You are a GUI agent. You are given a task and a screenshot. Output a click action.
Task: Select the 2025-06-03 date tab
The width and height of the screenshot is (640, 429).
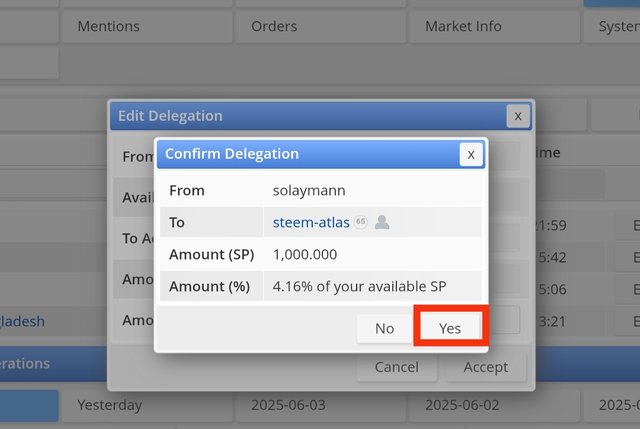tap(321, 405)
